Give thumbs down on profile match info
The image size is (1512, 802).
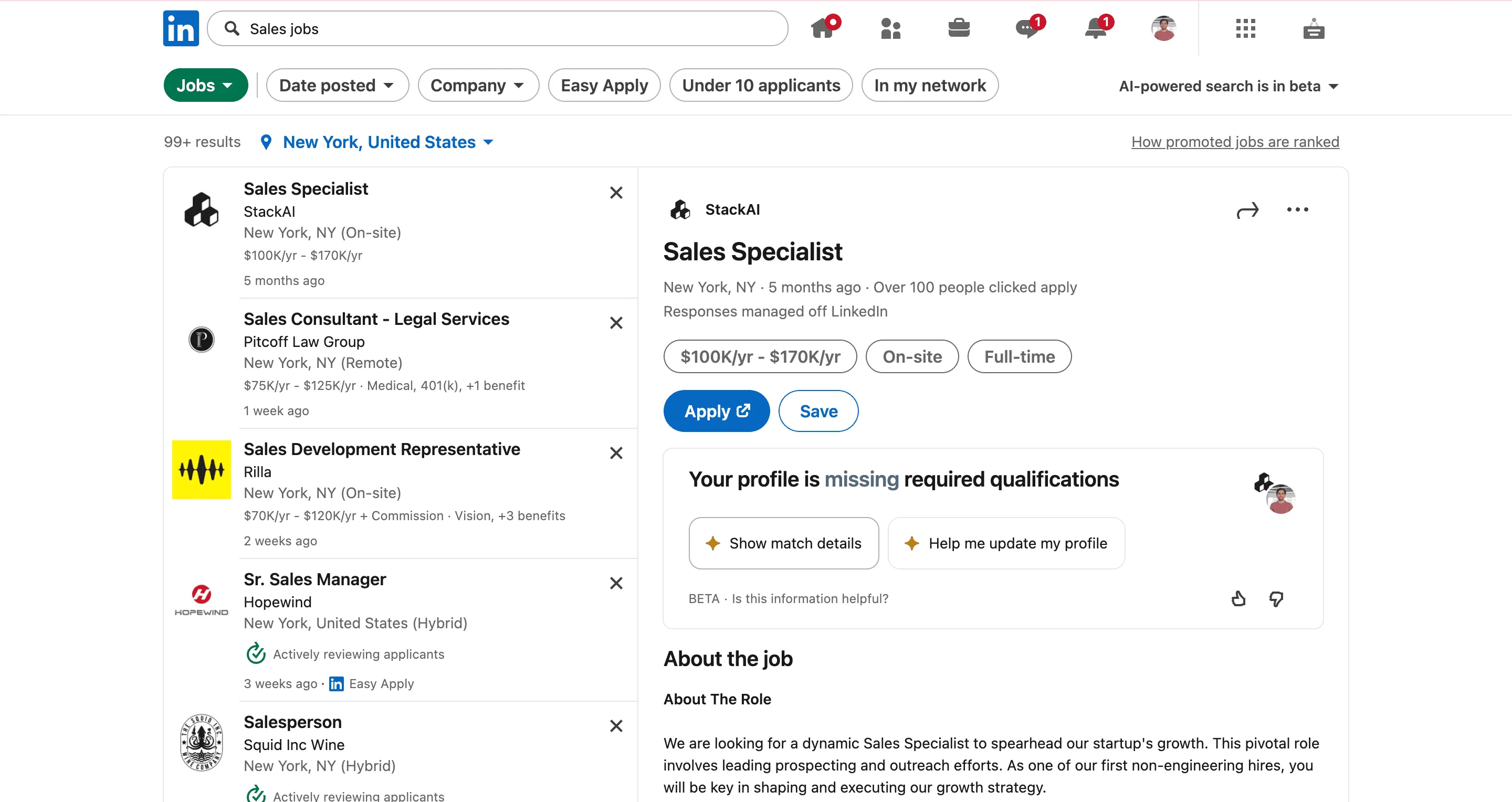[1277, 598]
